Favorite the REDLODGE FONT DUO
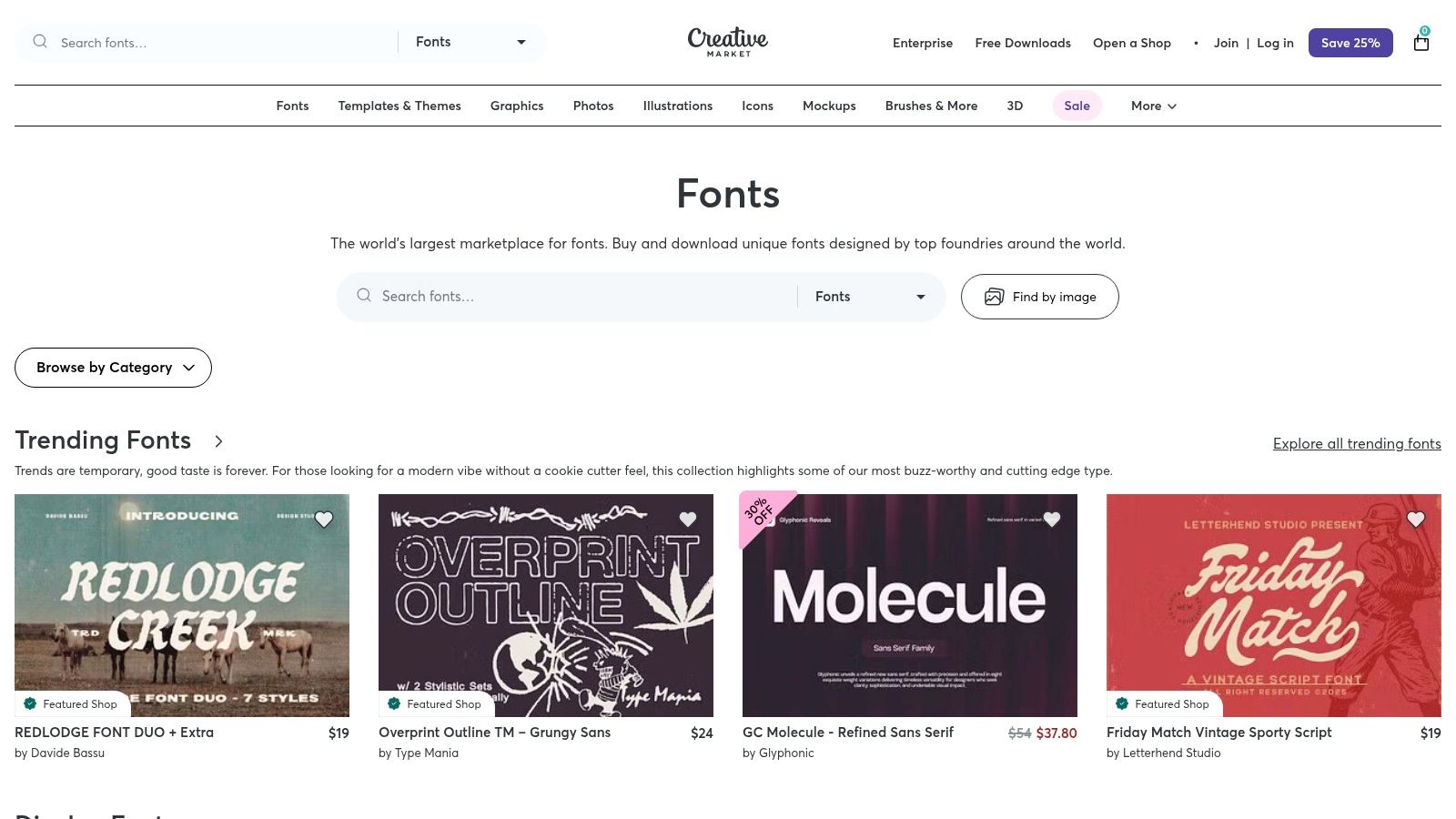Viewport: 1456px width, 819px height. [x=324, y=519]
